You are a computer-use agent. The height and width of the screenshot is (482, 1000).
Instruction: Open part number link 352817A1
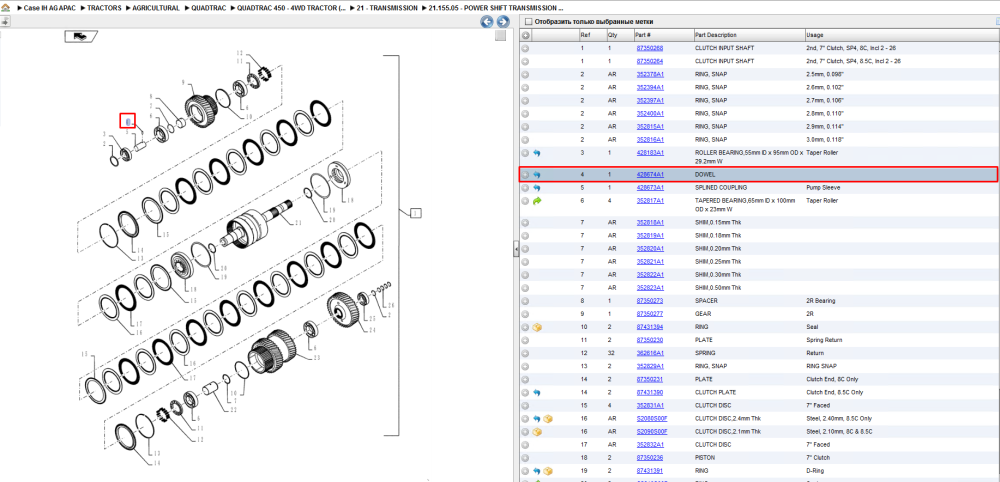pyautogui.click(x=650, y=201)
